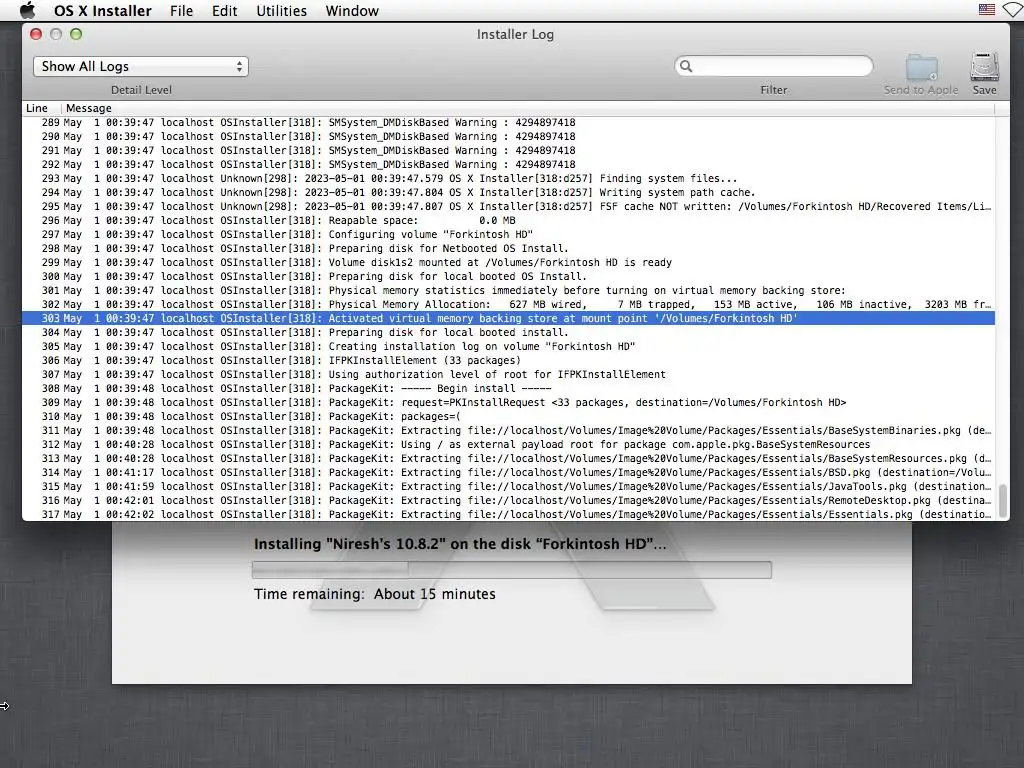The width and height of the screenshot is (1024, 768).
Task: Select log line 291 SMSystem_DMDiskBased Warning
Action: pos(508,150)
